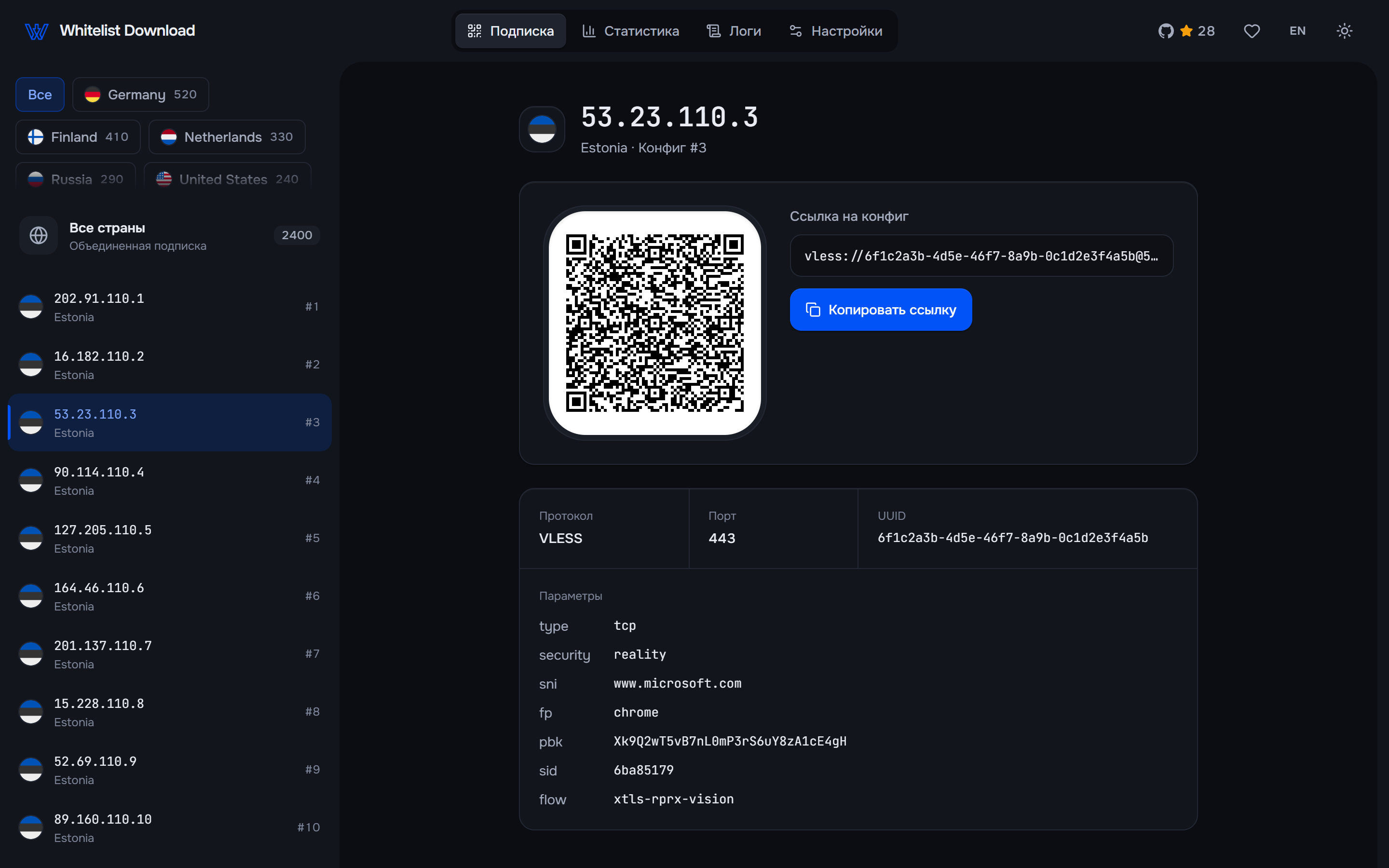Click Estonia flag beside 164.46.110.6
1389x868 pixels.
click(x=31, y=597)
